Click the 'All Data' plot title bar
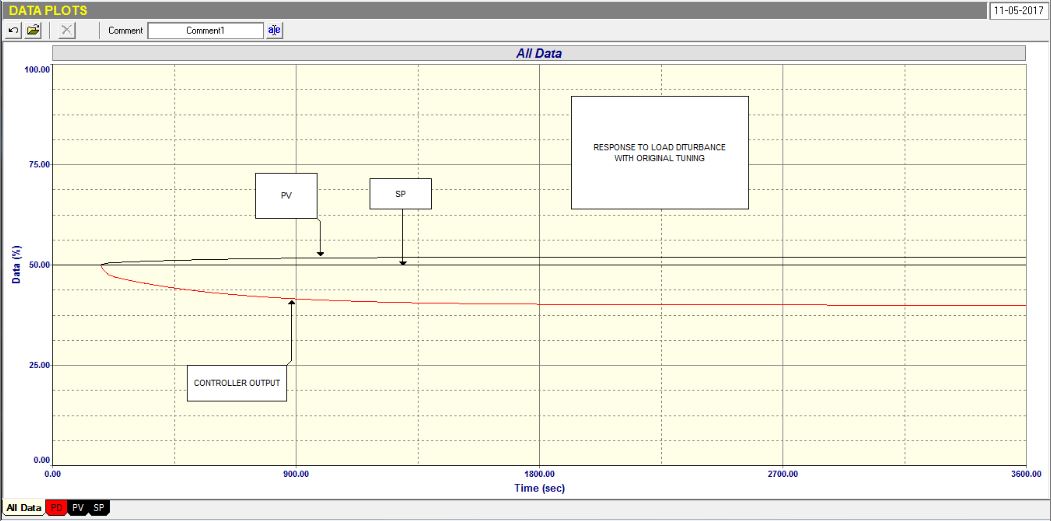This screenshot has width=1051, height=521. point(539,53)
